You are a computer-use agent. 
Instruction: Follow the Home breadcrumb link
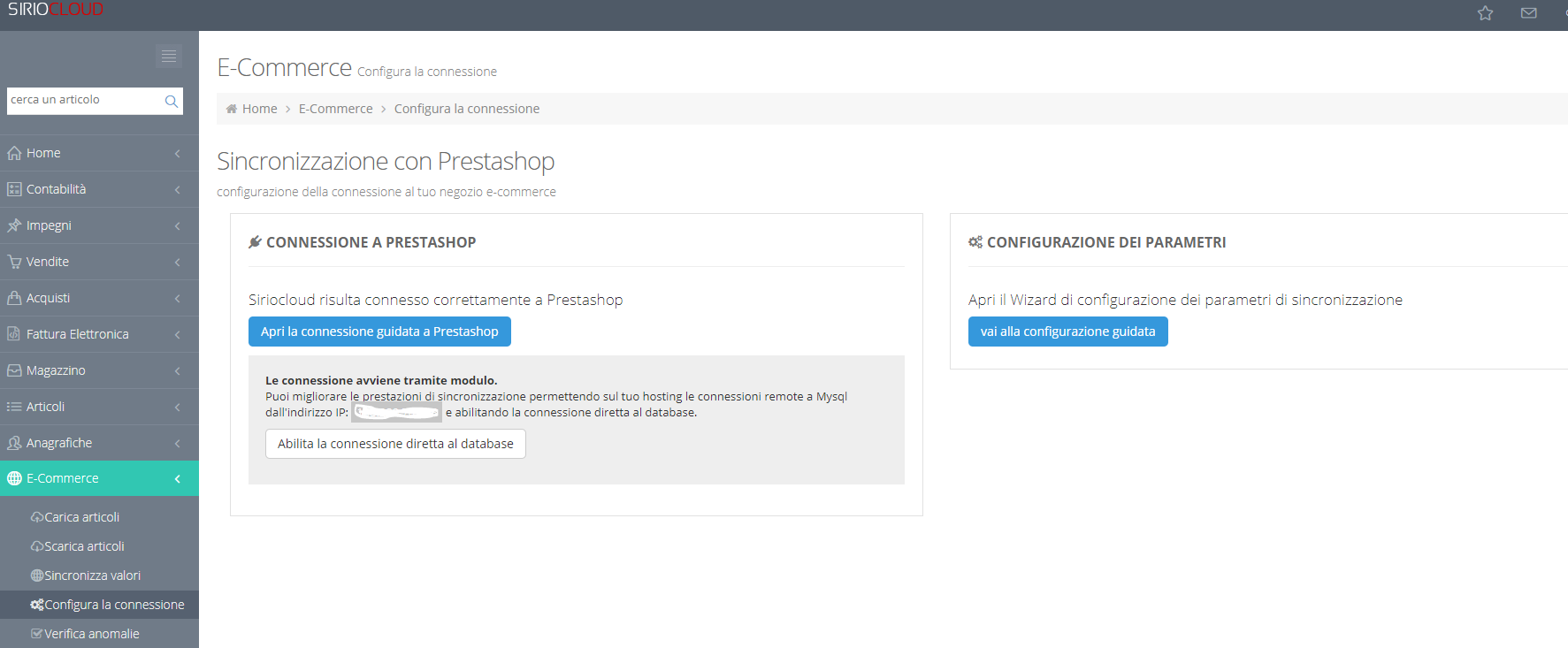click(260, 109)
